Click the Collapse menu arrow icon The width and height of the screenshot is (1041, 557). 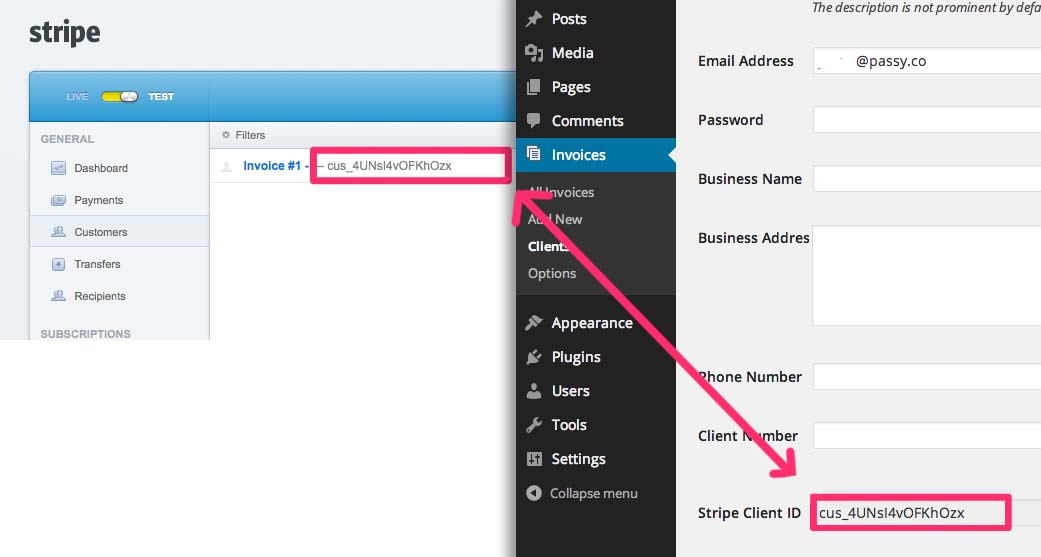(x=534, y=493)
